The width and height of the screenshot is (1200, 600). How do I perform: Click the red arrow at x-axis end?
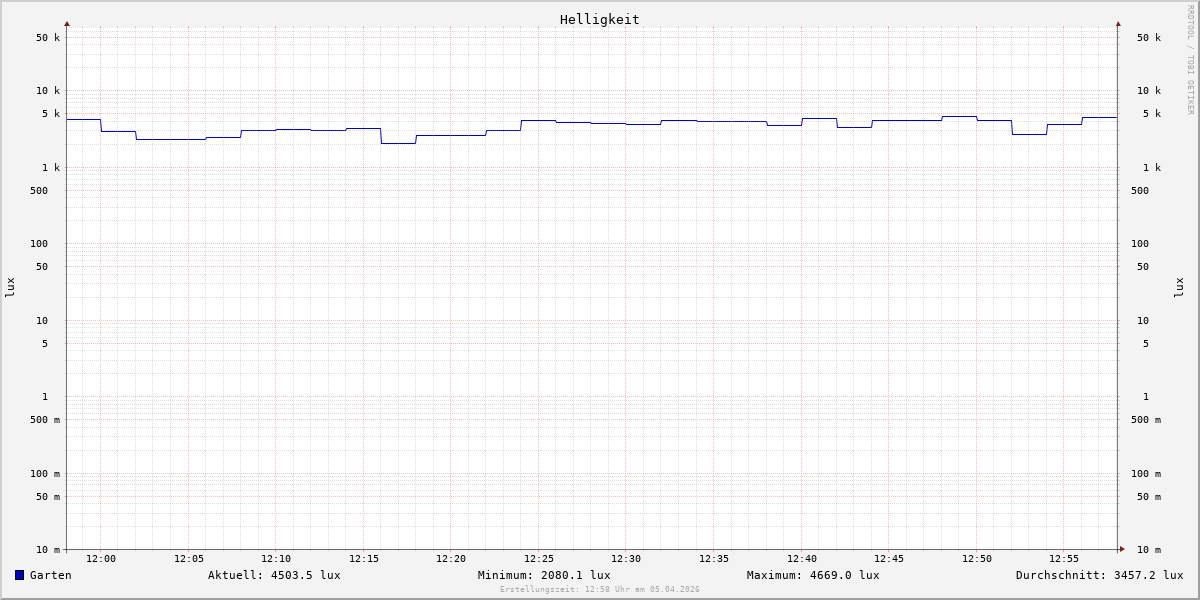pos(1122,549)
